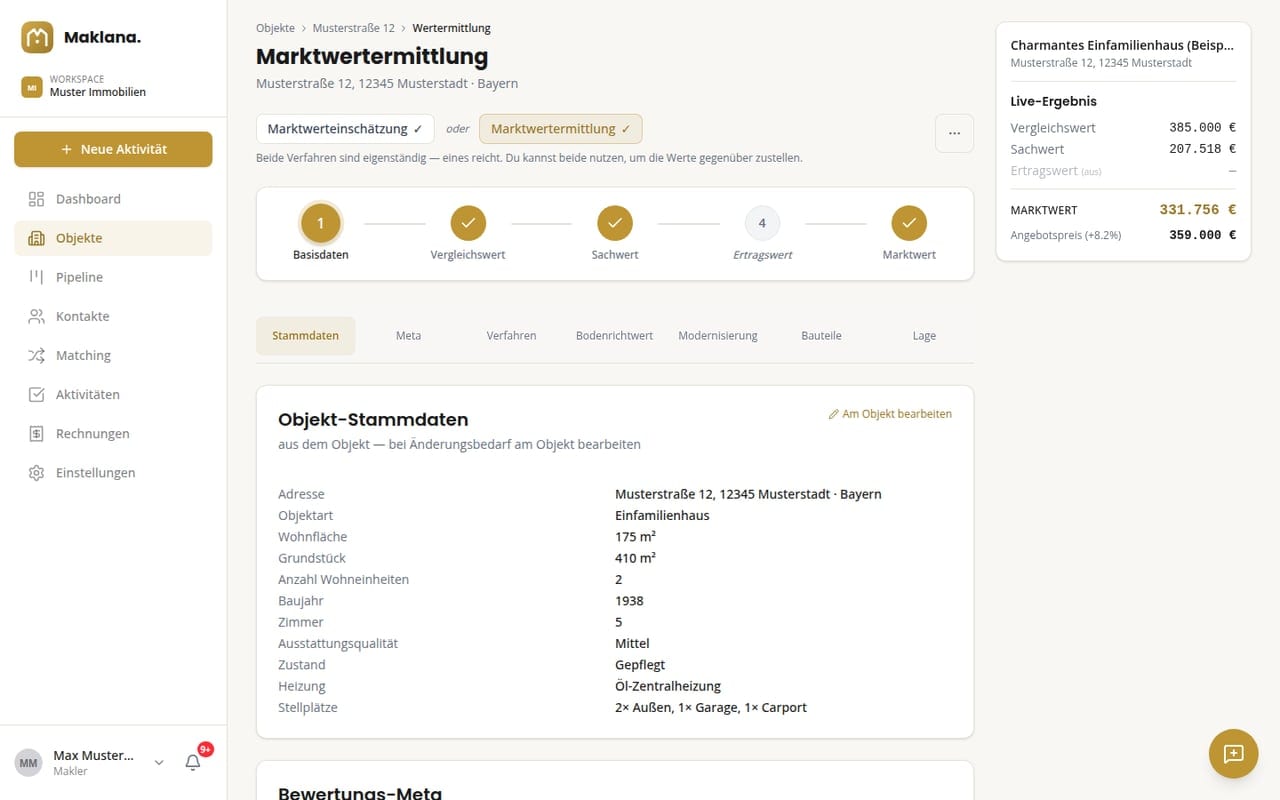Viewport: 1280px width, 800px height.
Task: Switch to the Lage tab
Action: [x=924, y=336]
